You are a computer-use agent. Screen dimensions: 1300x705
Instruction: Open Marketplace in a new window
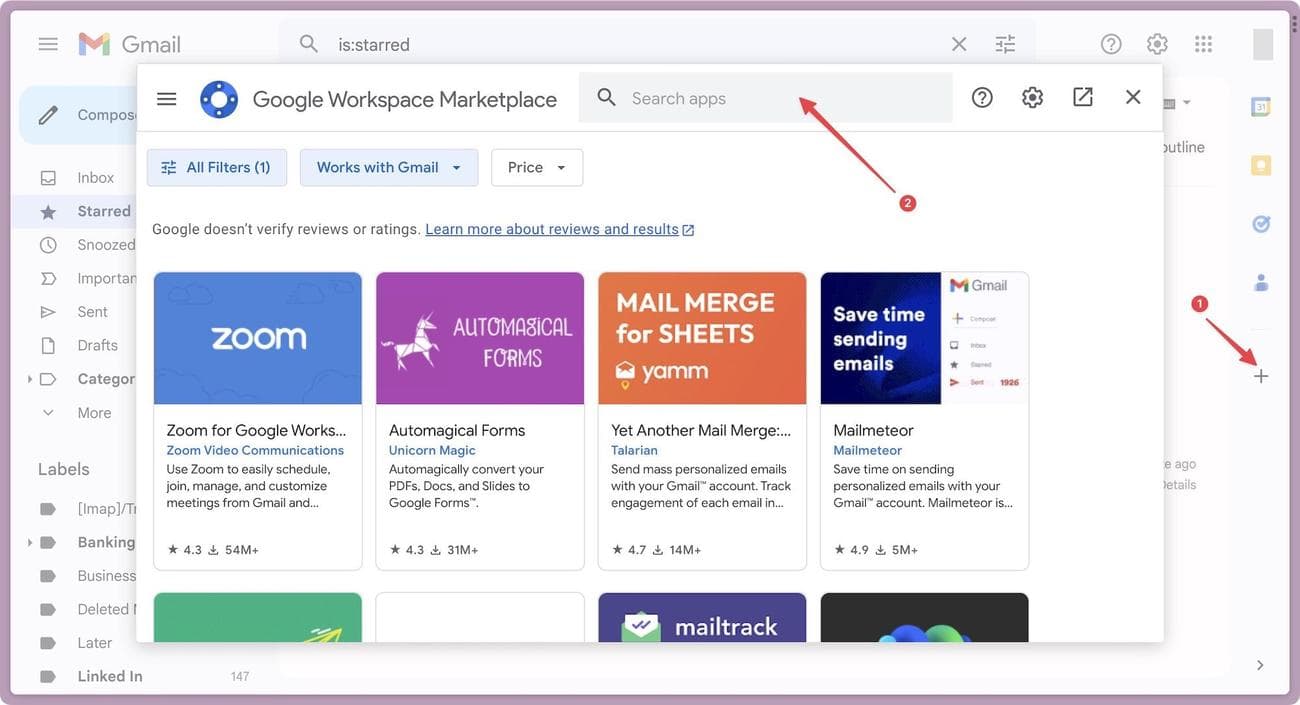[x=1081, y=97]
